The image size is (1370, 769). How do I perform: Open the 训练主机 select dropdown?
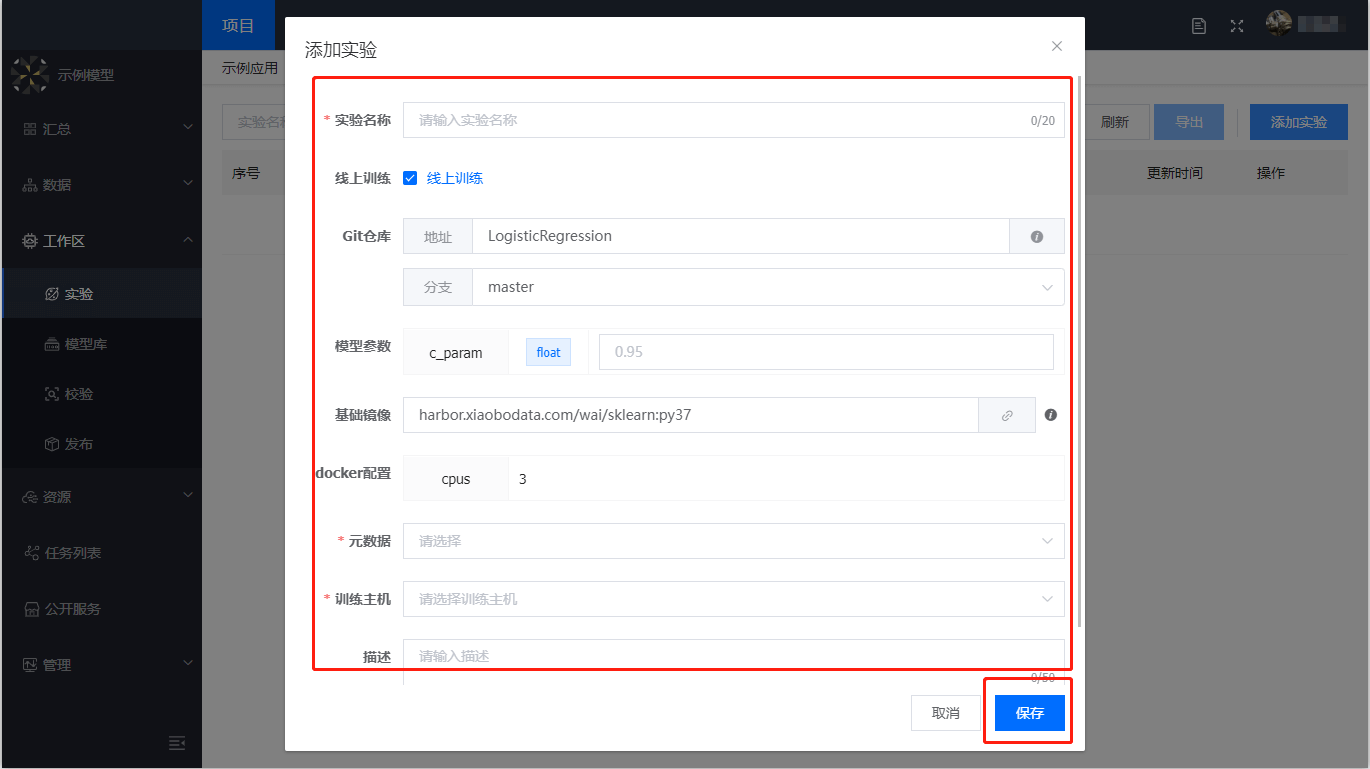pyautogui.click(x=734, y=599)
